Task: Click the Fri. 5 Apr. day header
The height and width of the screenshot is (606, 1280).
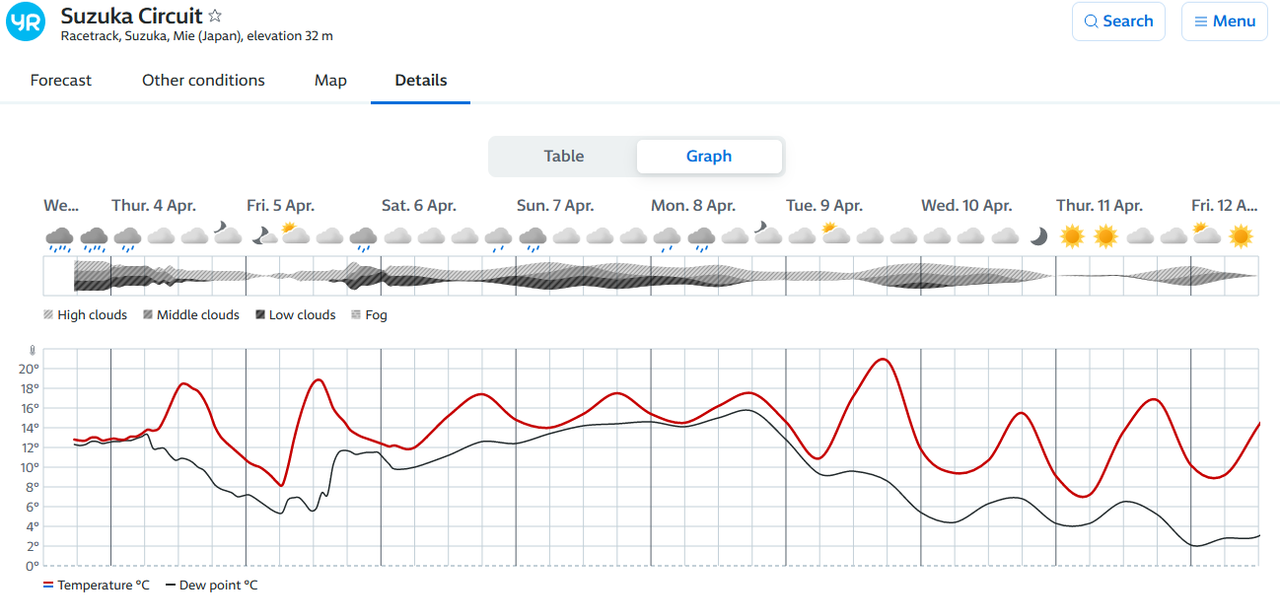Action: click(x=281, y=205)
